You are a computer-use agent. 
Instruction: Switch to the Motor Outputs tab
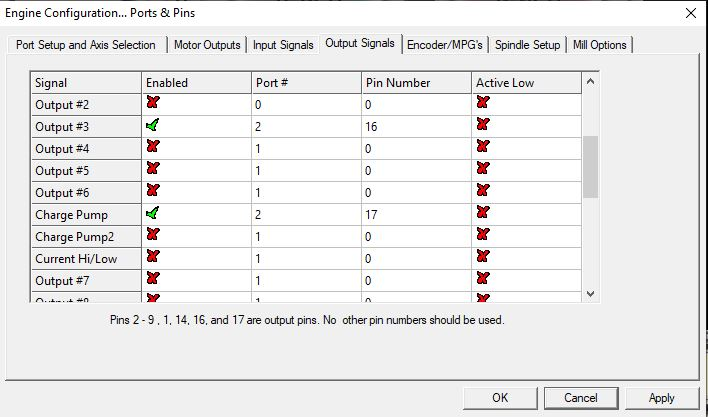pyautogui.click(x=207, y=45)
